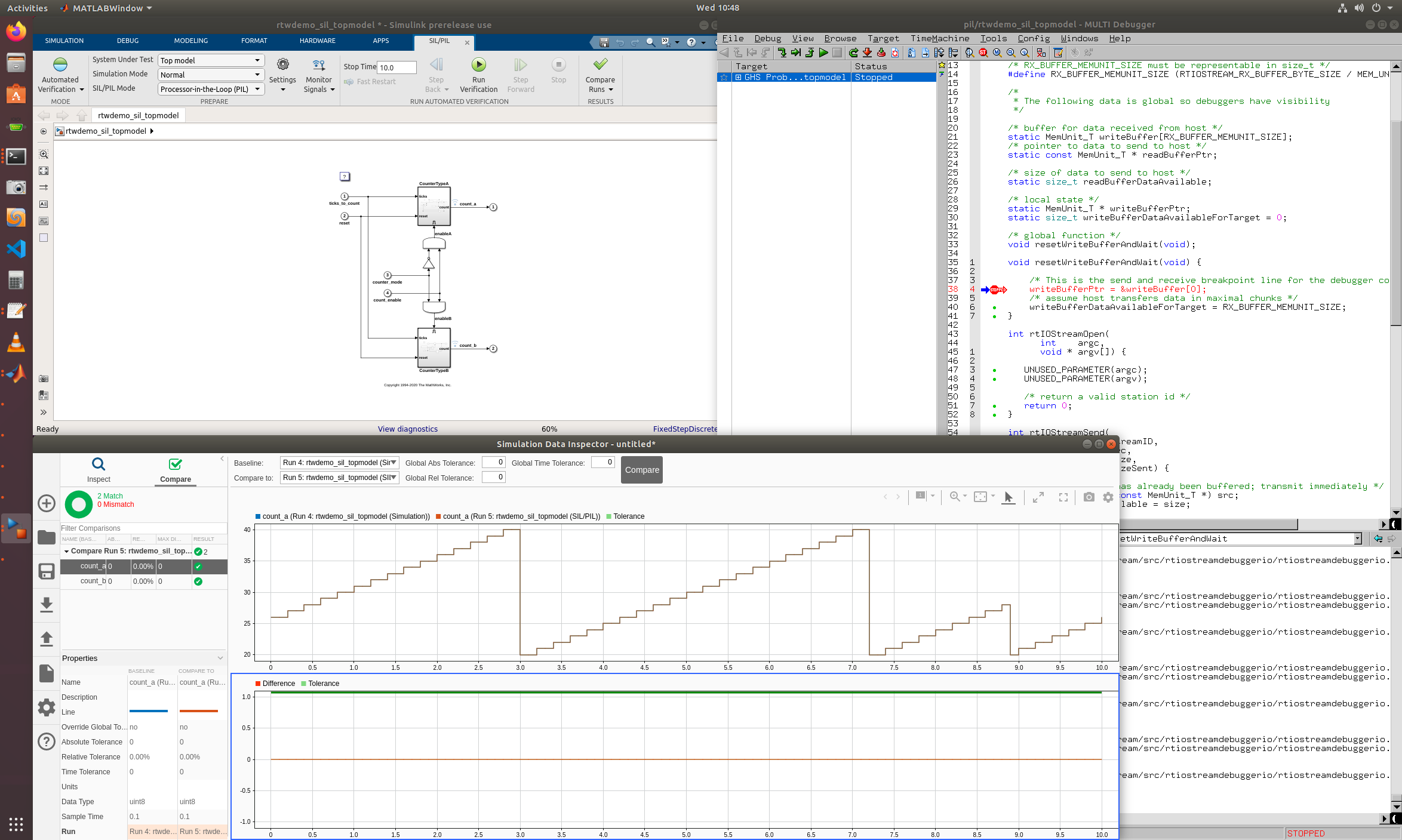
Task: Open the MODELING ribbon tab
Action: (x=191, y=41)
